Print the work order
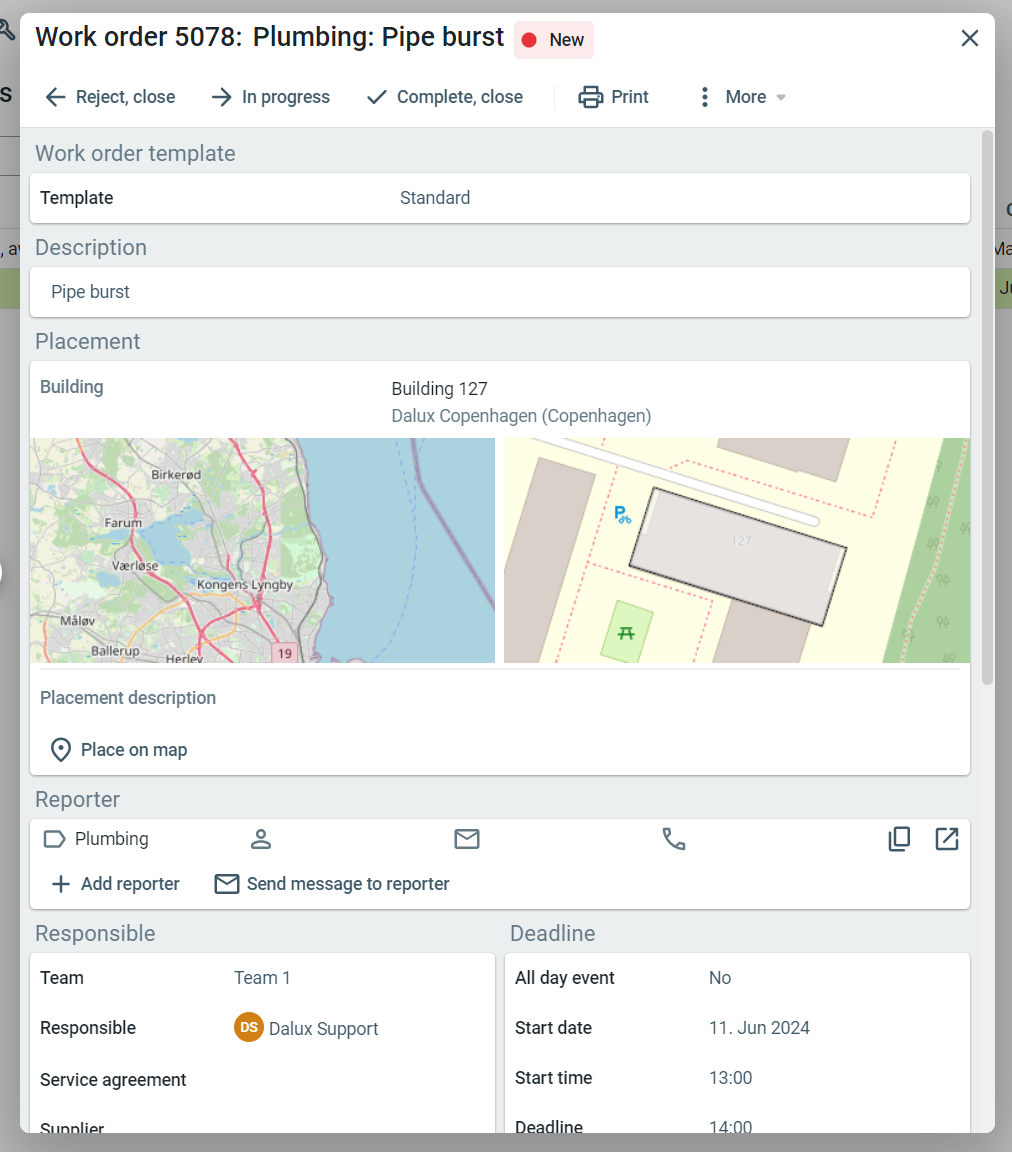The width and height of the screenshot is (1012, 1152). [x=614, y=97]
